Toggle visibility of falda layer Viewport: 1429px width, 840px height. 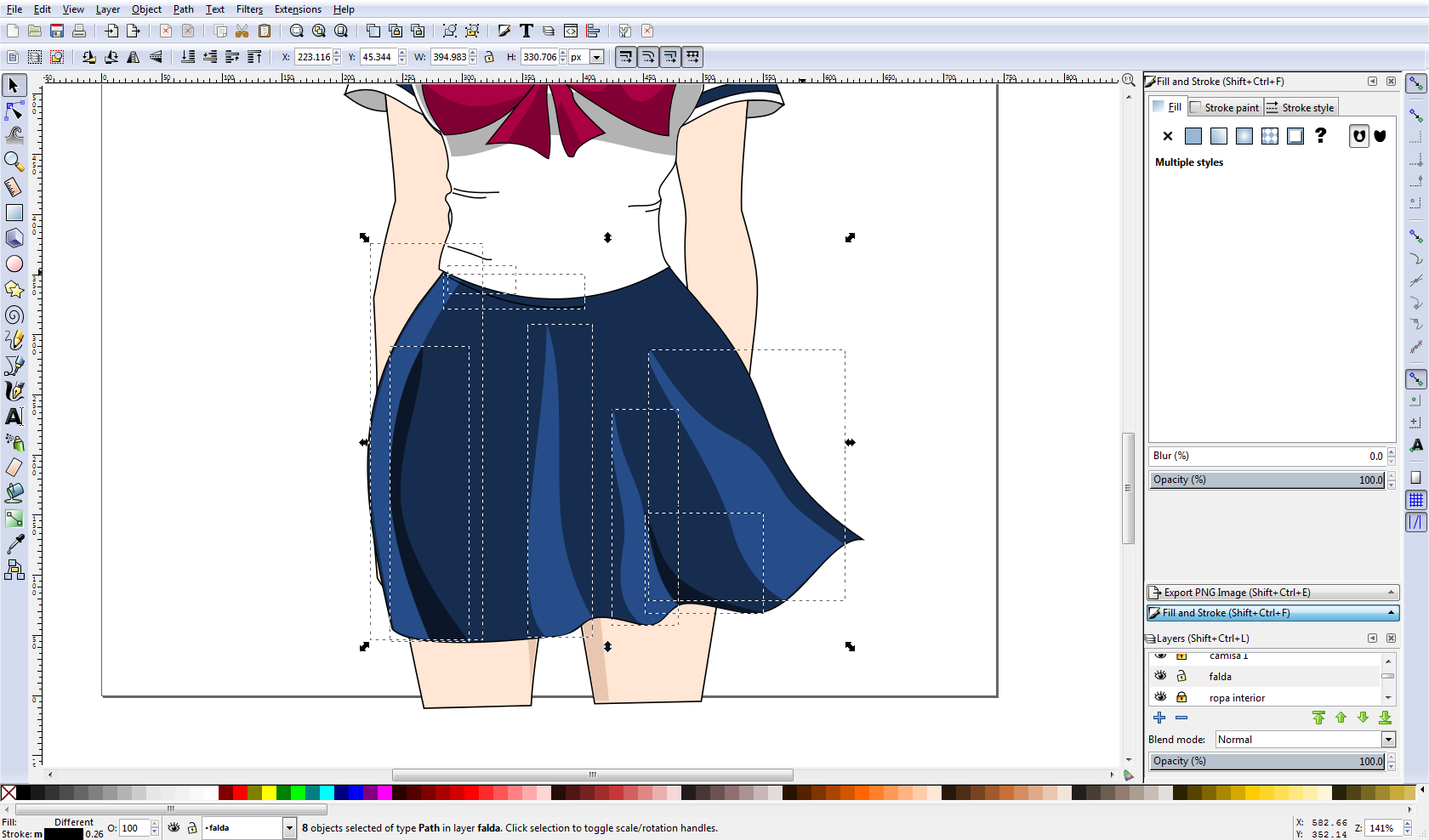[1160, 675]
